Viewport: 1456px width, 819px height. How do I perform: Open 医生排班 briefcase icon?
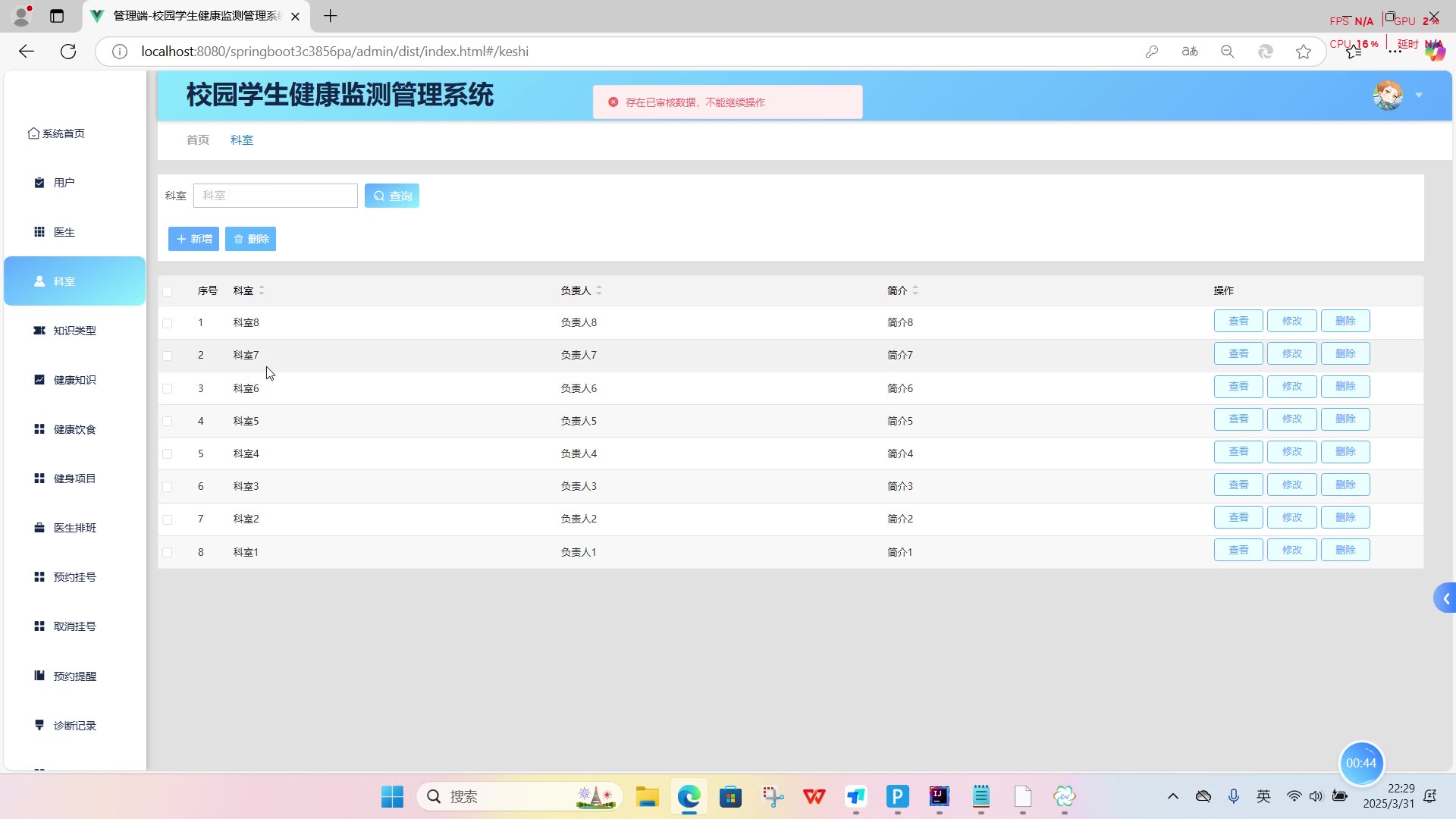coord(39,528)
